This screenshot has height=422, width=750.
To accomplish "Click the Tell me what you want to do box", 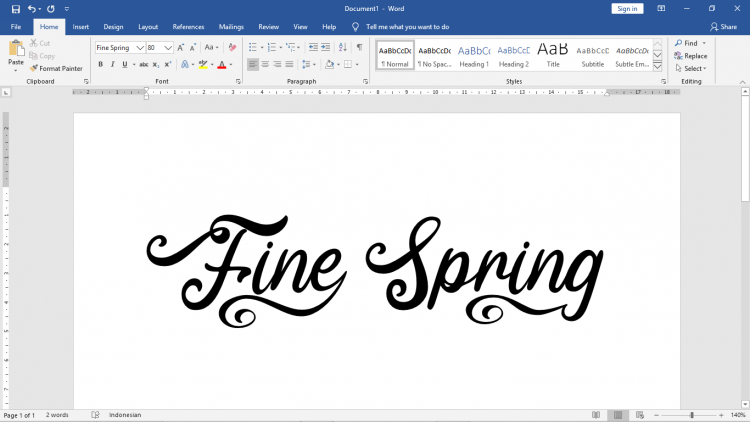I will pos(407,27).
